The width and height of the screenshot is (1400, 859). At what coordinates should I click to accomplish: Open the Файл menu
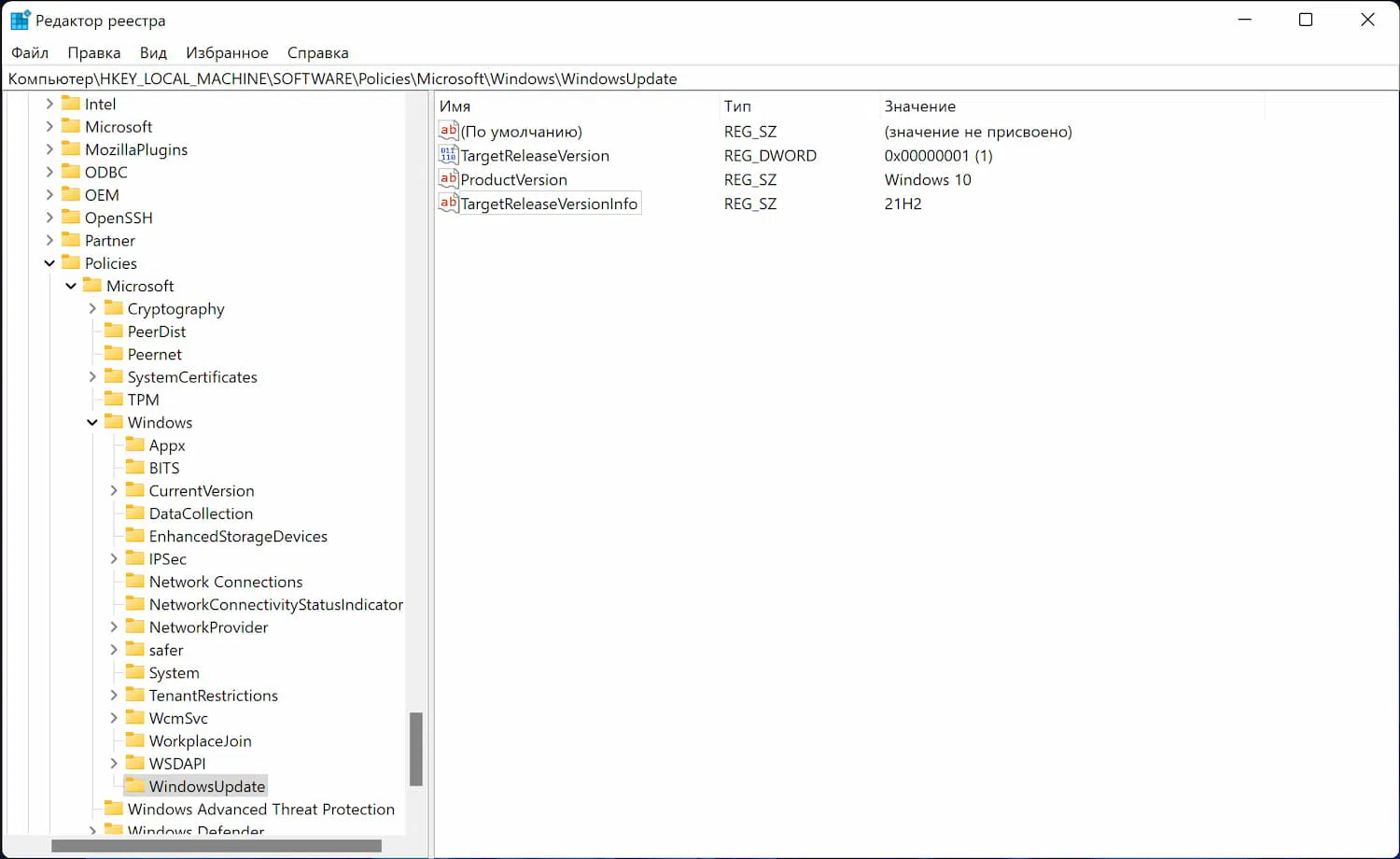click(30, 53)
